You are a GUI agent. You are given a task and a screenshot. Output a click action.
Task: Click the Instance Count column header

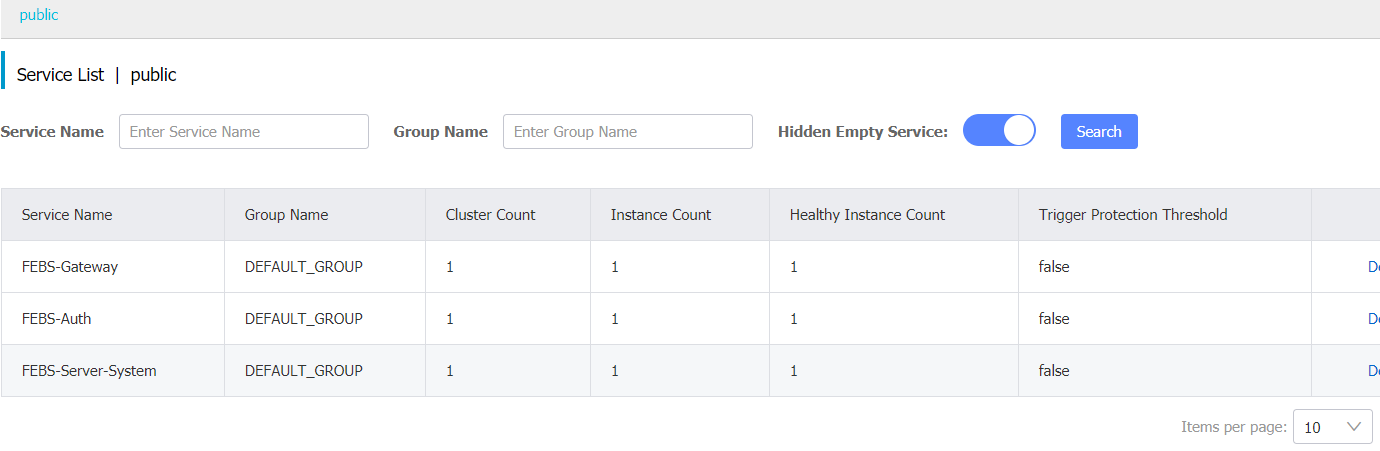(x=661, y=215)
